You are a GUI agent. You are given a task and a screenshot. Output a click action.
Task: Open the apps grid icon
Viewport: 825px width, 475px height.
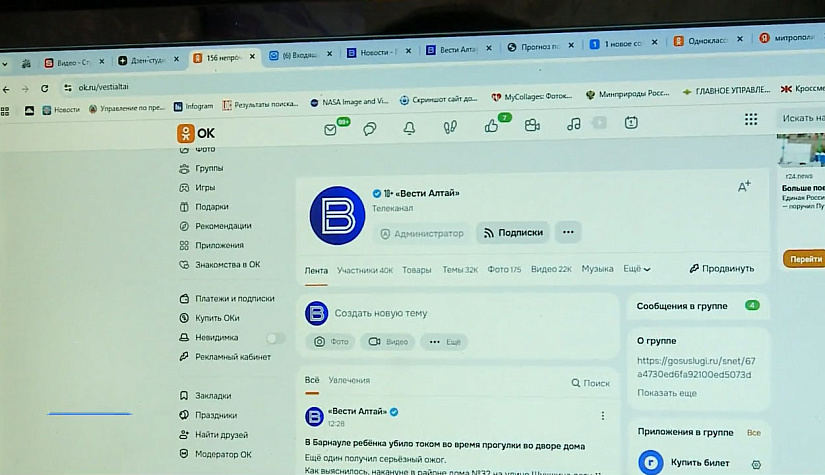pyautogui.click(x=751, y=119)
